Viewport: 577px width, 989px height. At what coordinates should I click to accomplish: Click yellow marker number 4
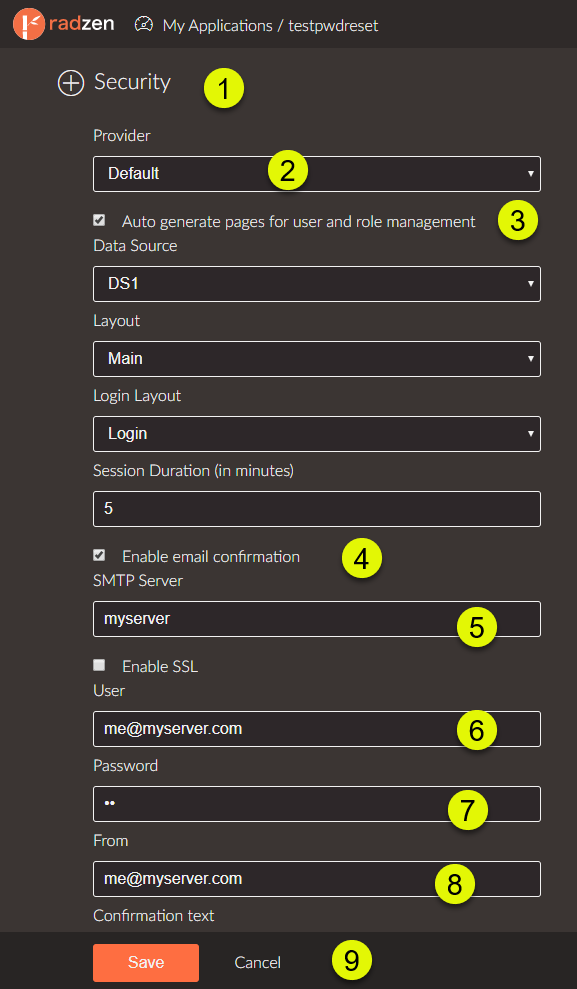point(362,558)
